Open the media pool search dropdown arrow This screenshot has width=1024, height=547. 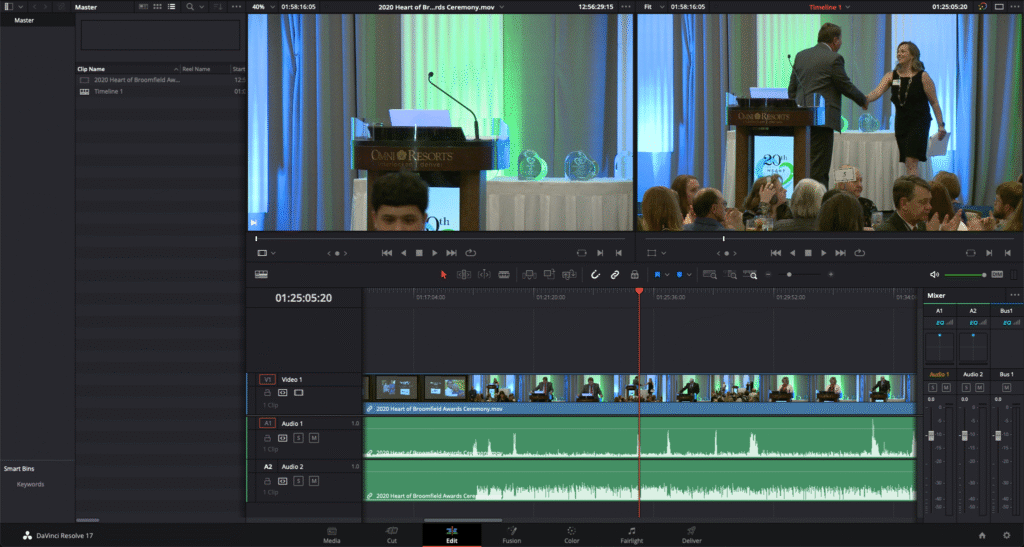201,7
